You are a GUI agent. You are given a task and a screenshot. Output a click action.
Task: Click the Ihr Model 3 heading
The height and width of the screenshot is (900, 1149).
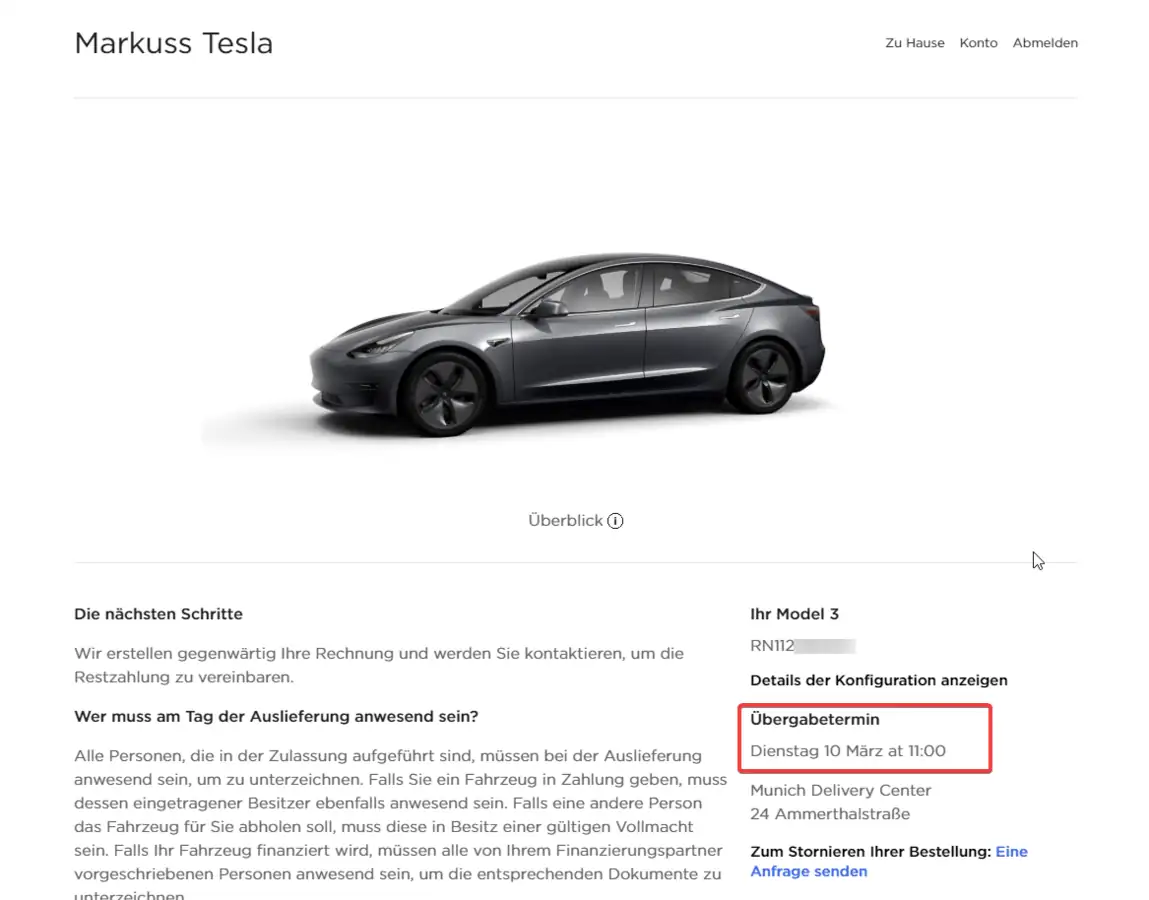794,614
